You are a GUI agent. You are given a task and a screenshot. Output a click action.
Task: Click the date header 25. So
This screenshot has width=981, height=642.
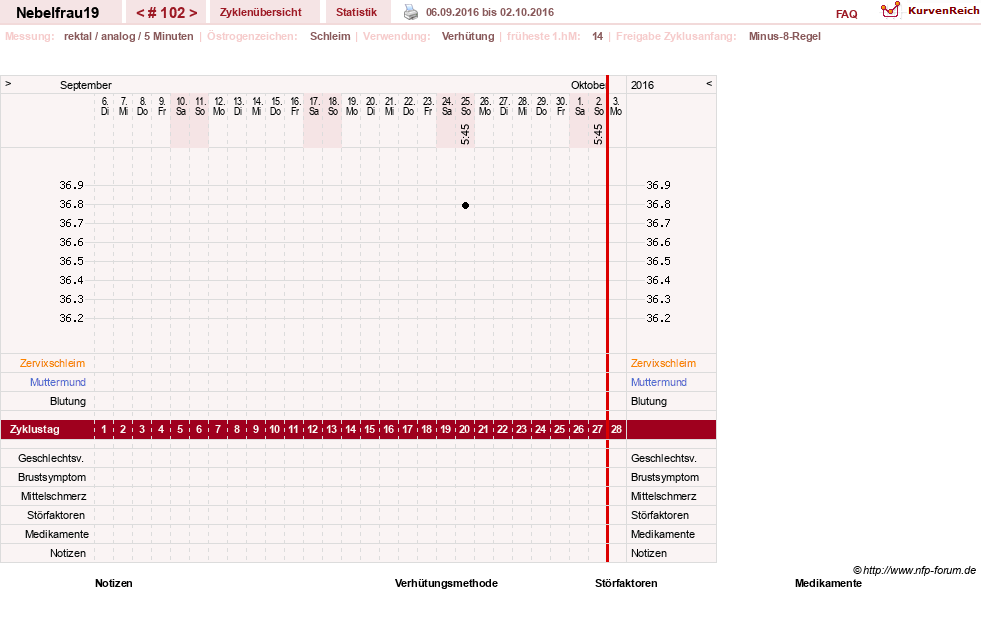[x=465, y=106]
